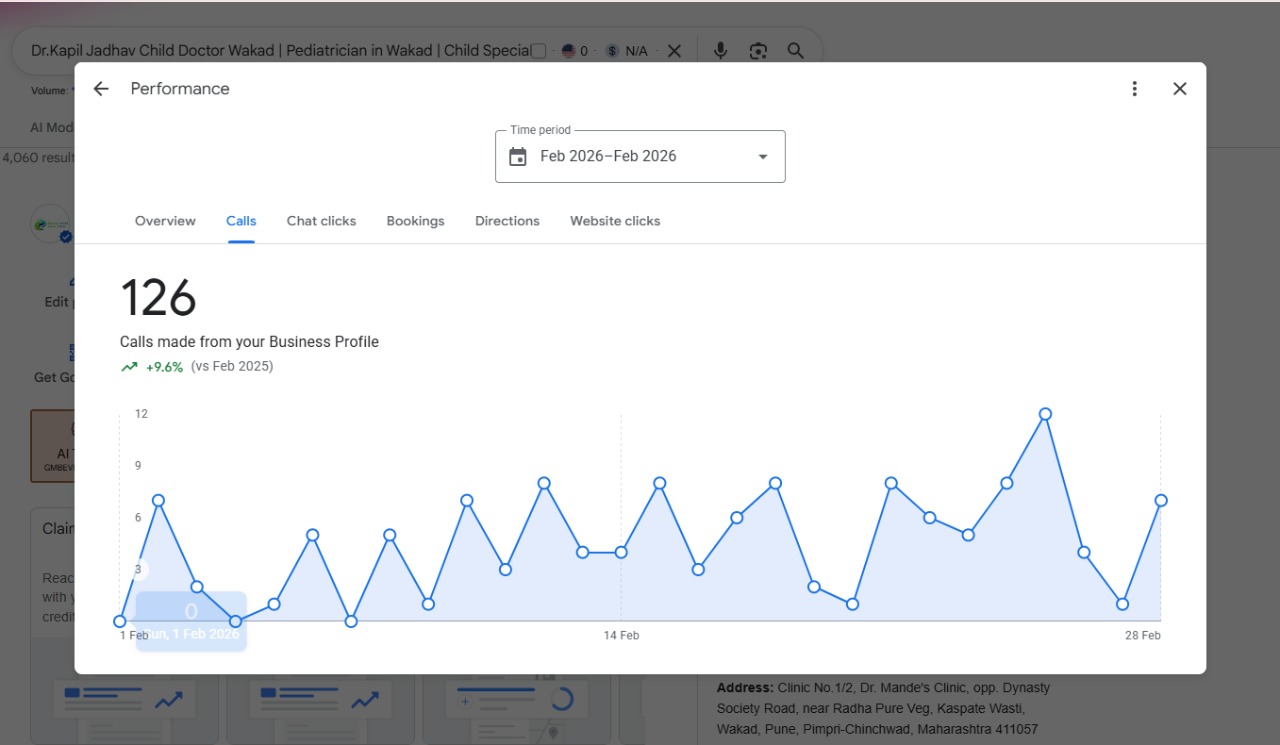Click the search query text field

coord(280,51)
